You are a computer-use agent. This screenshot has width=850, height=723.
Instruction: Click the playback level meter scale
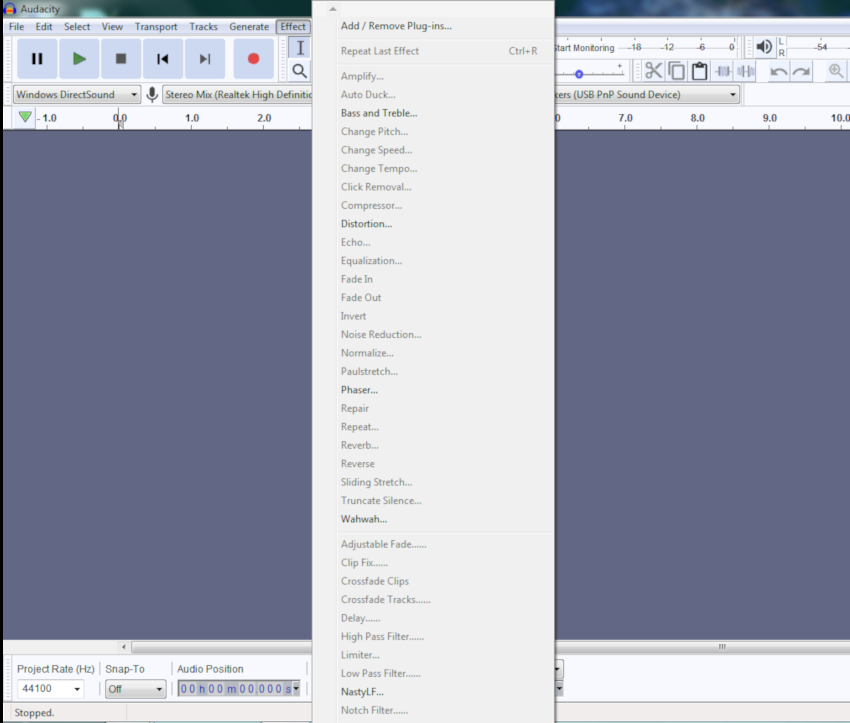pos(818,47)
